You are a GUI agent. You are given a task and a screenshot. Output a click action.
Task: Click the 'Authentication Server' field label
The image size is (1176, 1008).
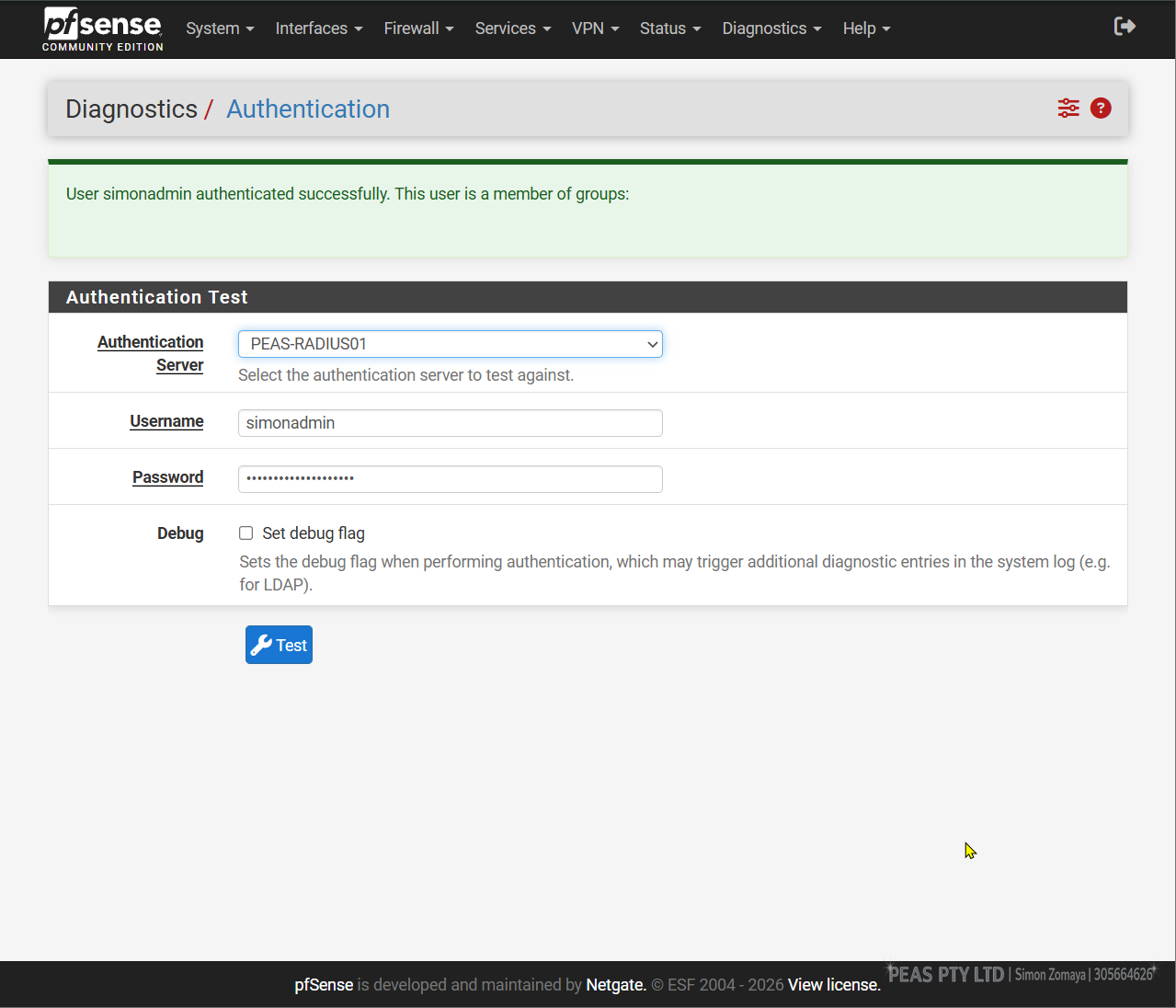pyautogui.click(x=151, y=353)
